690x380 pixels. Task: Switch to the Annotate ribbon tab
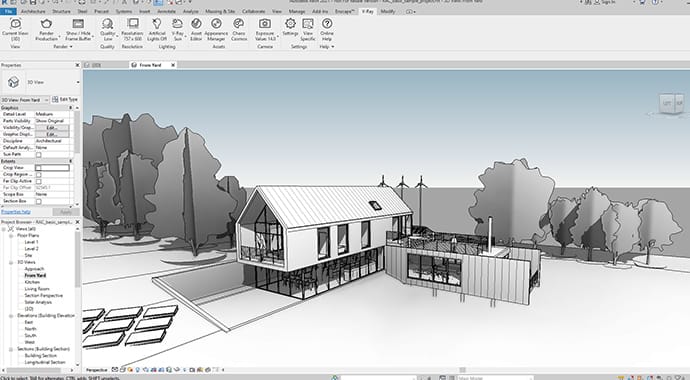[x=166, y=11]
